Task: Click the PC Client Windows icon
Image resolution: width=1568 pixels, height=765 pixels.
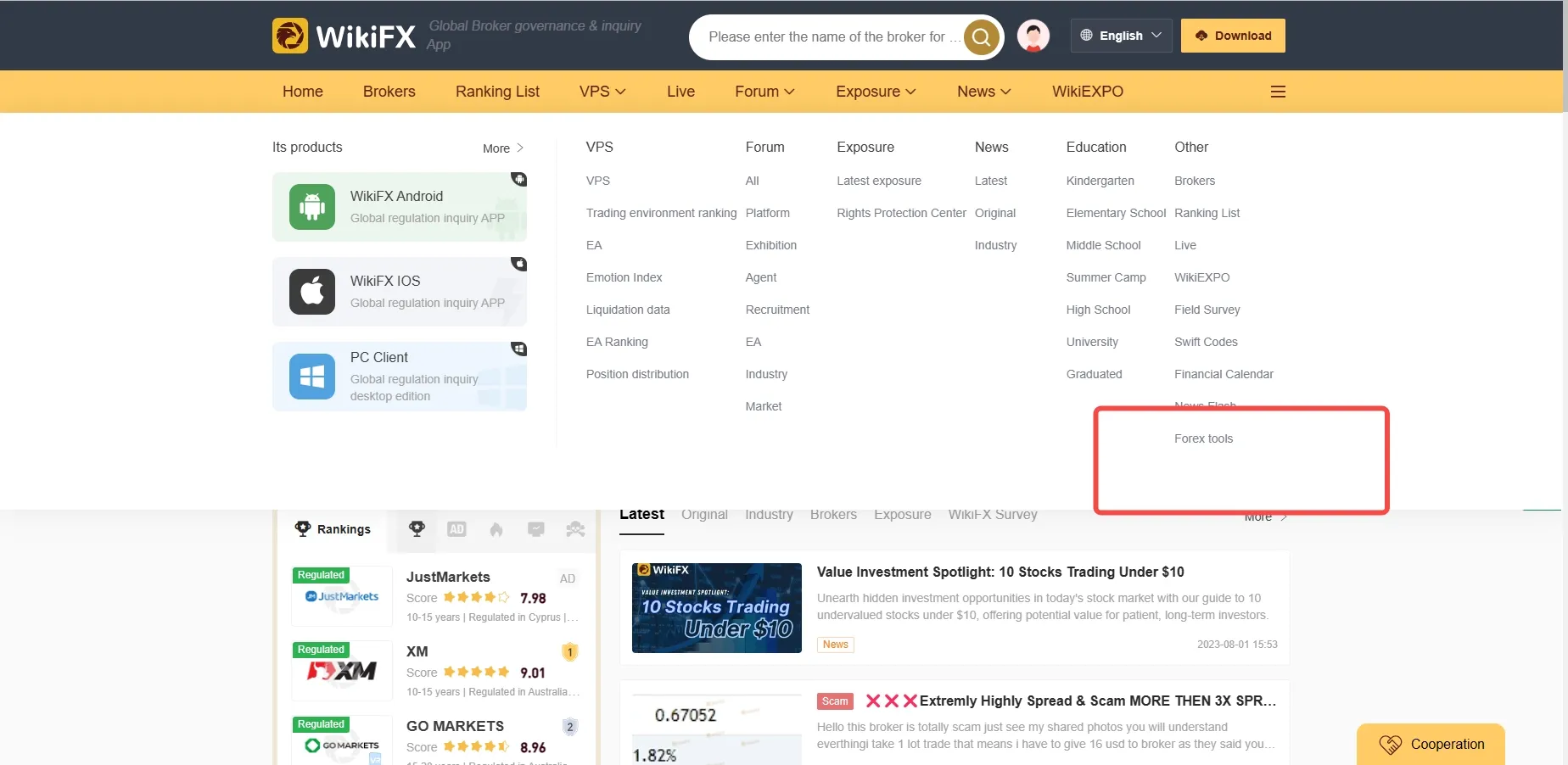Action: click(312, 377)
